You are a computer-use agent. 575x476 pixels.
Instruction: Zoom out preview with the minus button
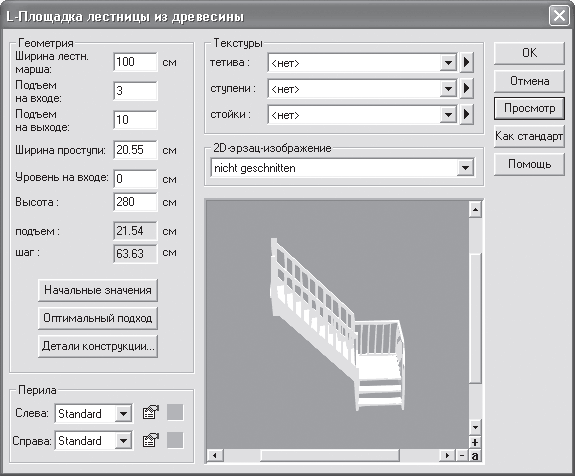click(x=462, y=456)
